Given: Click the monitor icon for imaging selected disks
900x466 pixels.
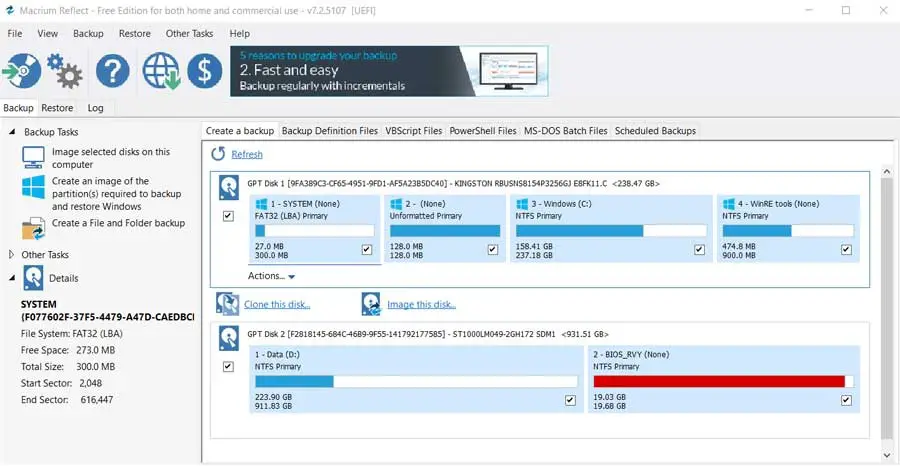Looking at the screenshot, I should [33, 157].
